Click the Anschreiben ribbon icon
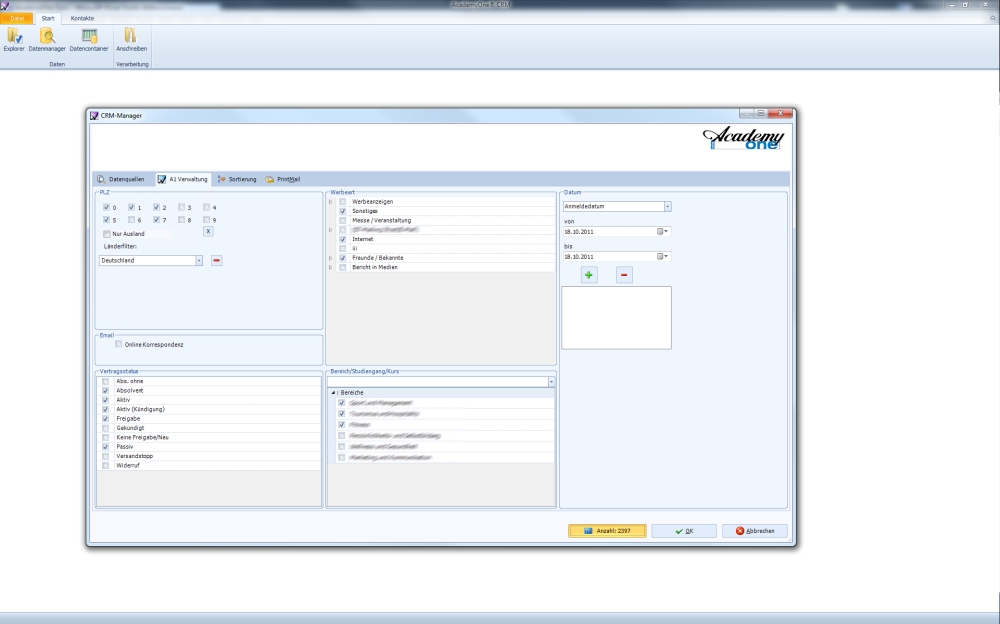The image size is (1000, 624). tap(131, 39)
